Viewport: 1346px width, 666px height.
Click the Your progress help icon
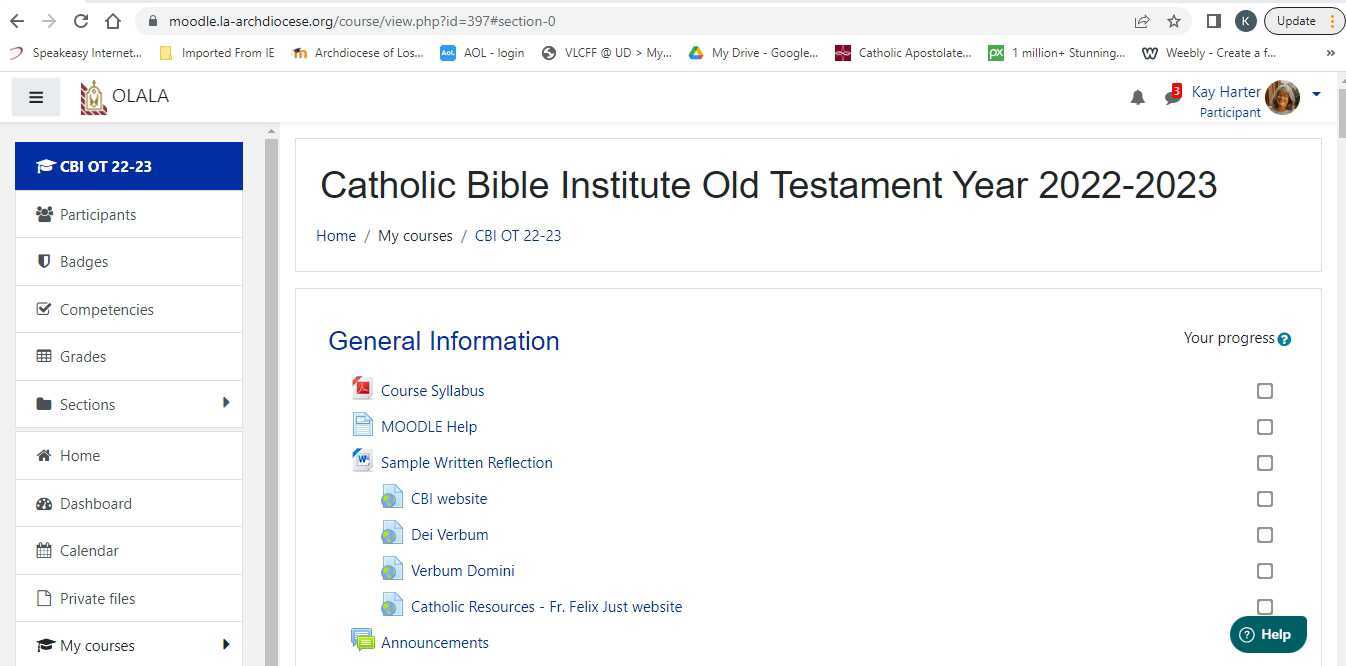point(1284,339)
